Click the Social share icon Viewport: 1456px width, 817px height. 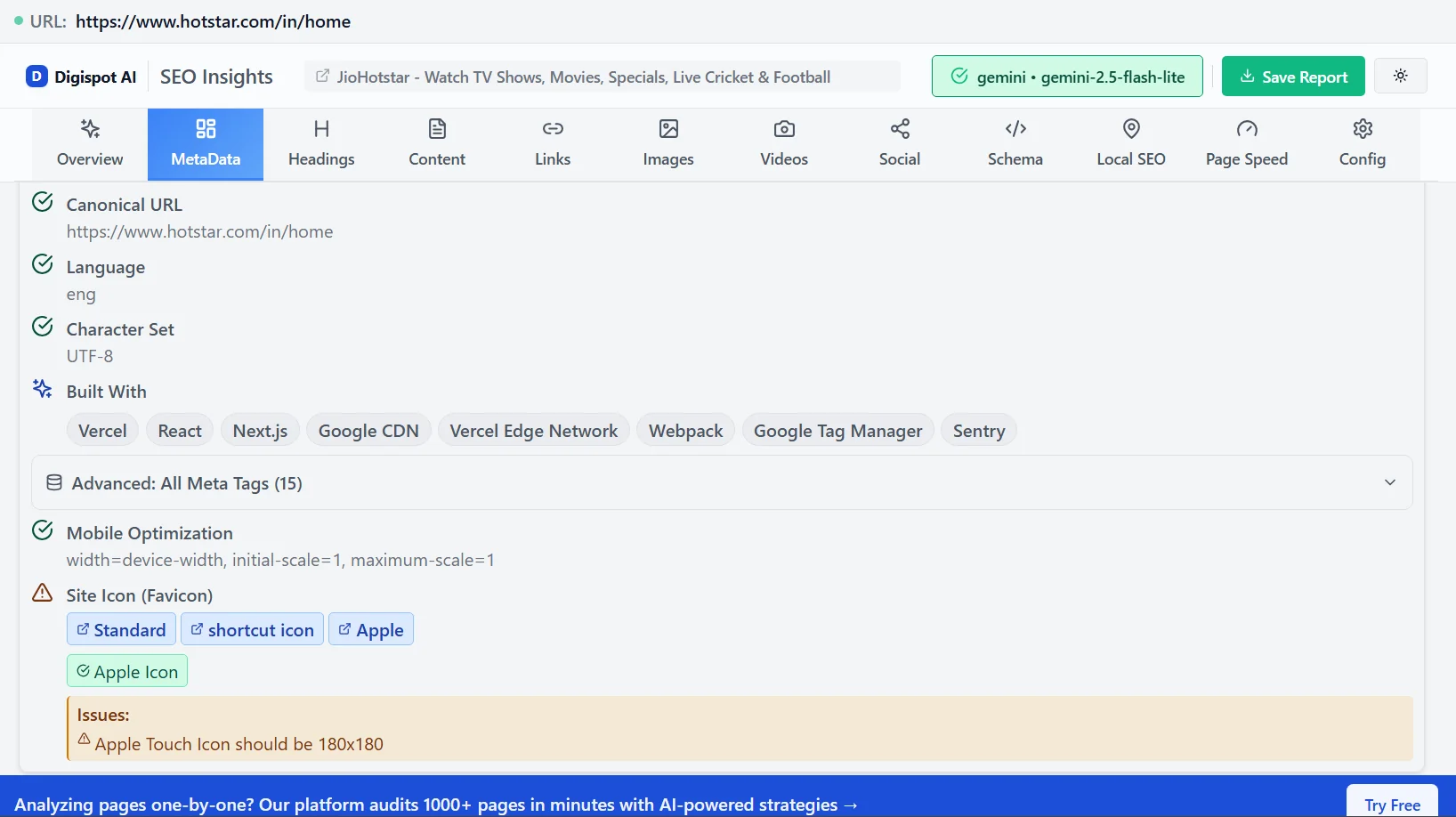point(900,129)
